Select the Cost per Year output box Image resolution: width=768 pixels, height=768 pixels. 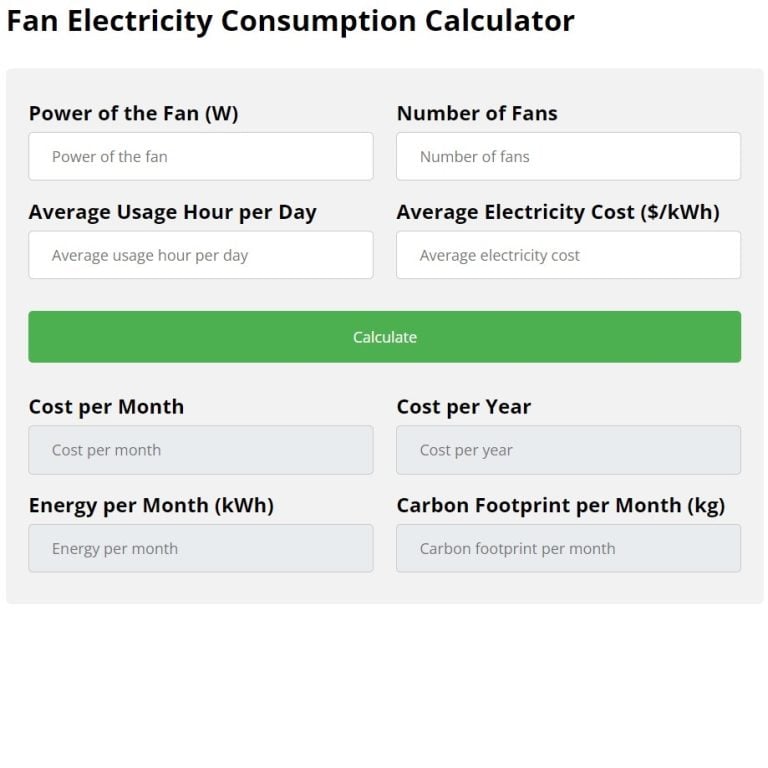[568, 450]
